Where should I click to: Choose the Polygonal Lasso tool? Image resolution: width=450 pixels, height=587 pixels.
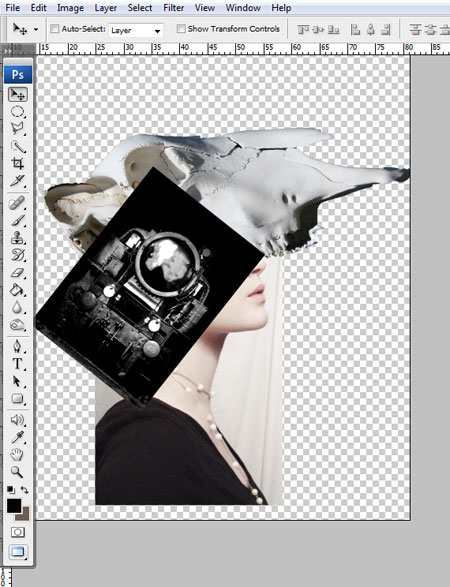(x=18, y=128)
